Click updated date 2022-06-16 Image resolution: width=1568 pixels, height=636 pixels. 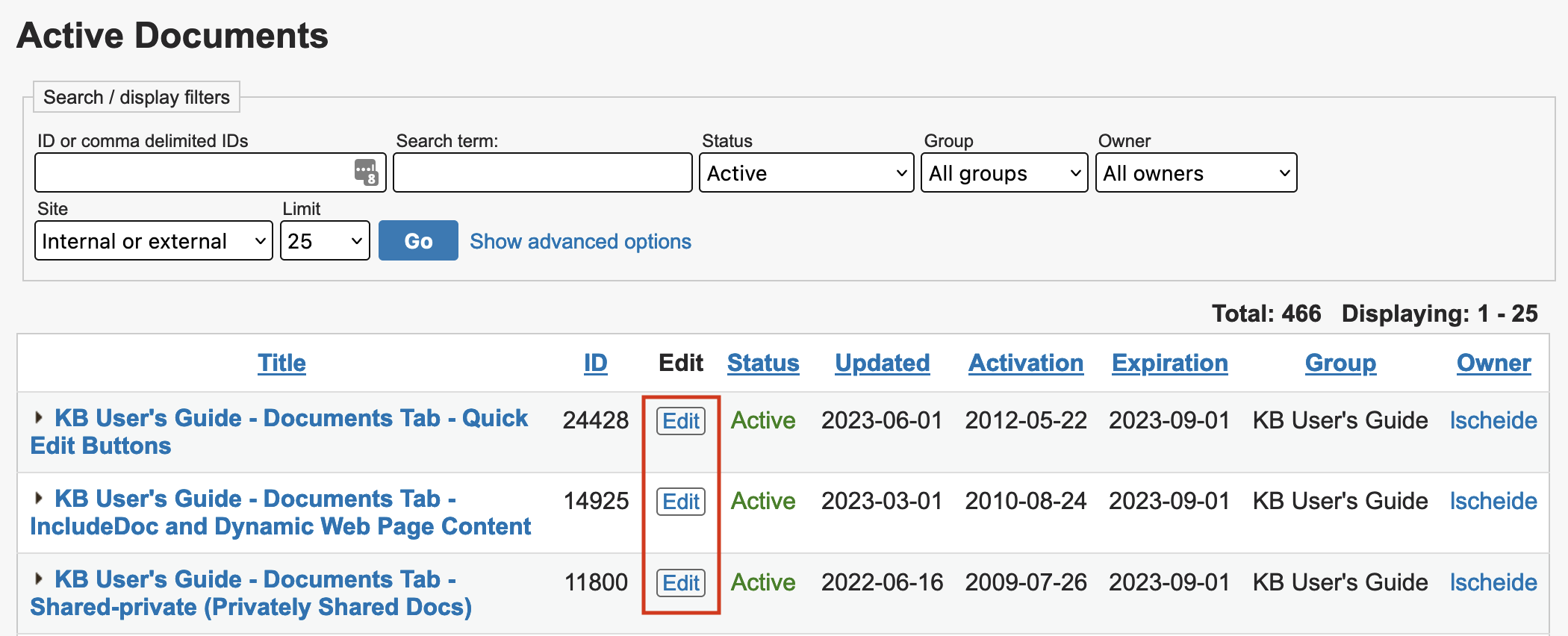(x=882, y=582)
